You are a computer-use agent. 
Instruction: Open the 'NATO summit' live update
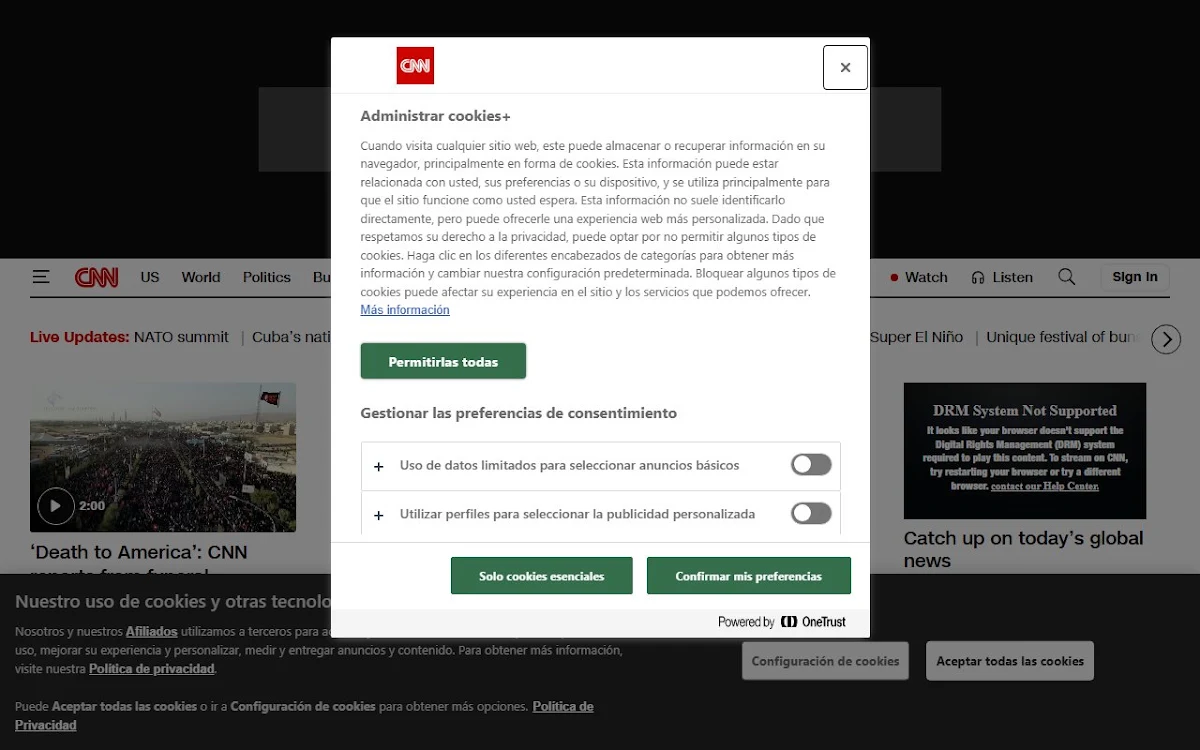click(x=181, y=337)
